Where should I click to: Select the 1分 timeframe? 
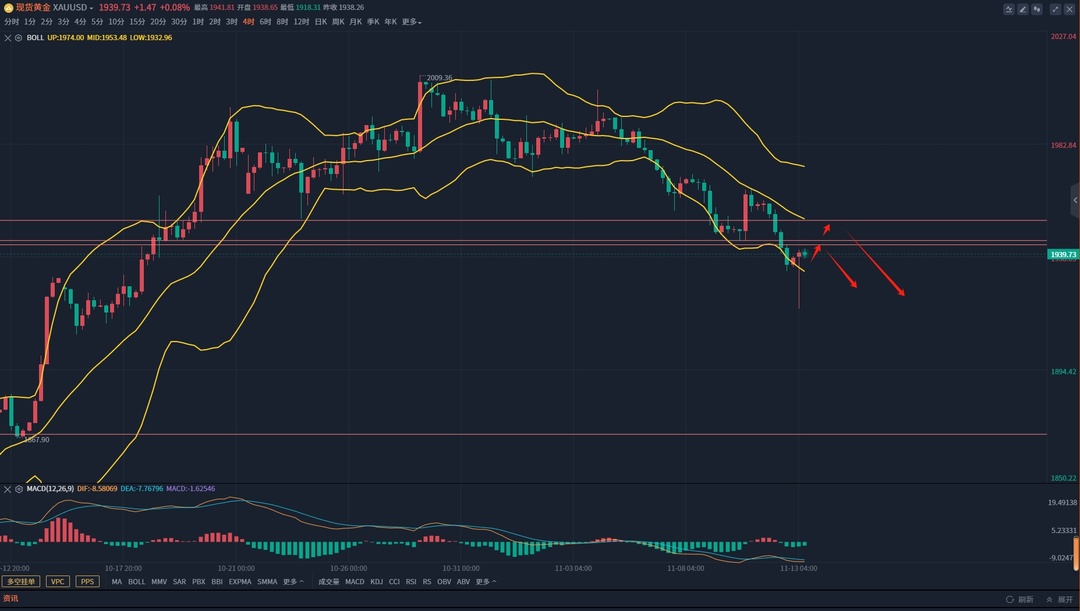tap(30, 22)
